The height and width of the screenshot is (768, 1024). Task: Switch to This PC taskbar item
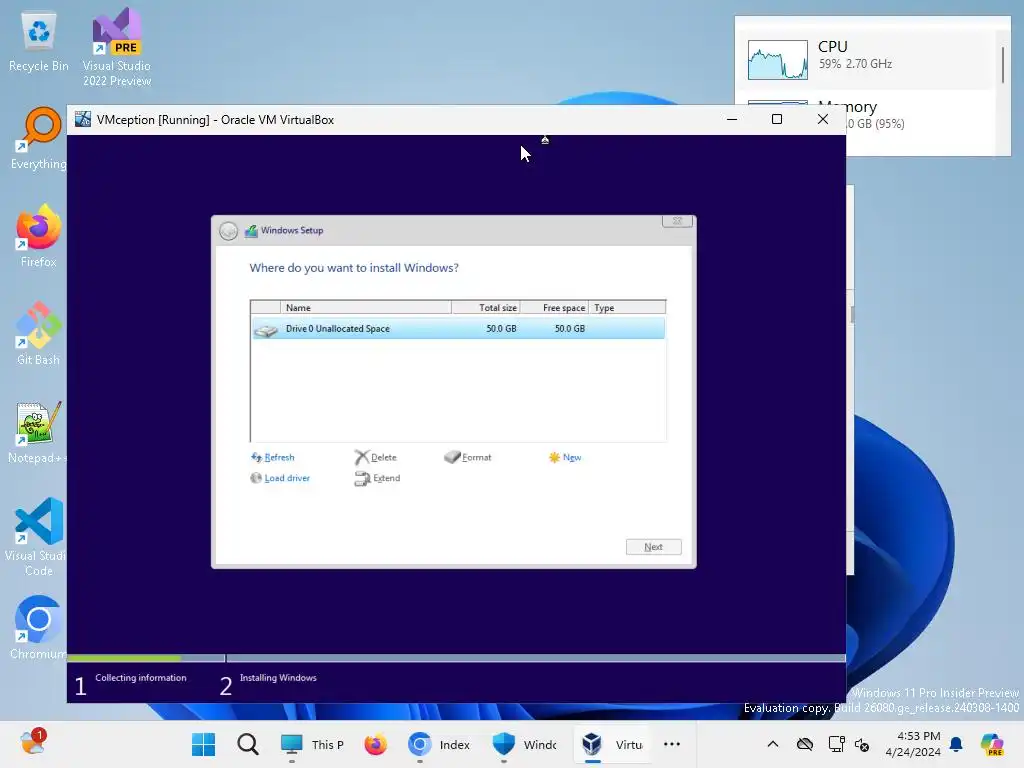click(x=312, y=744)
